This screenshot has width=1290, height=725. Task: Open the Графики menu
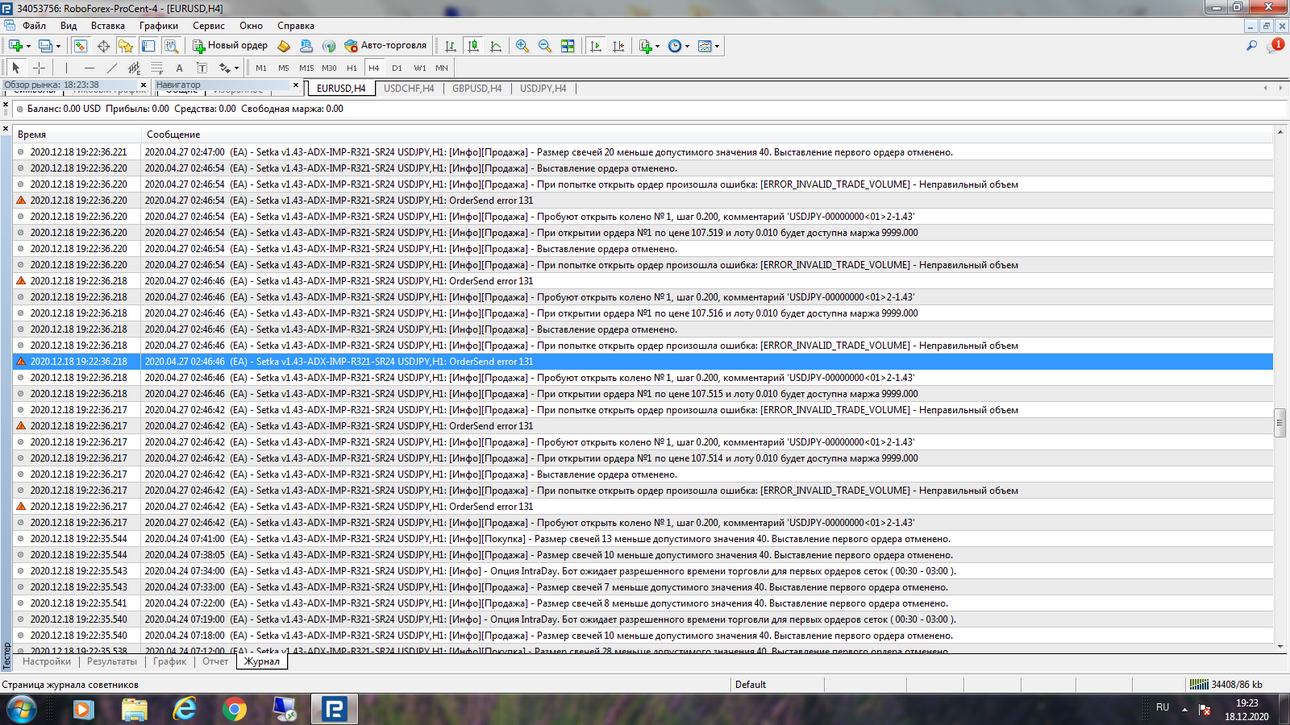pyautogui.click(x=159, y=26)
